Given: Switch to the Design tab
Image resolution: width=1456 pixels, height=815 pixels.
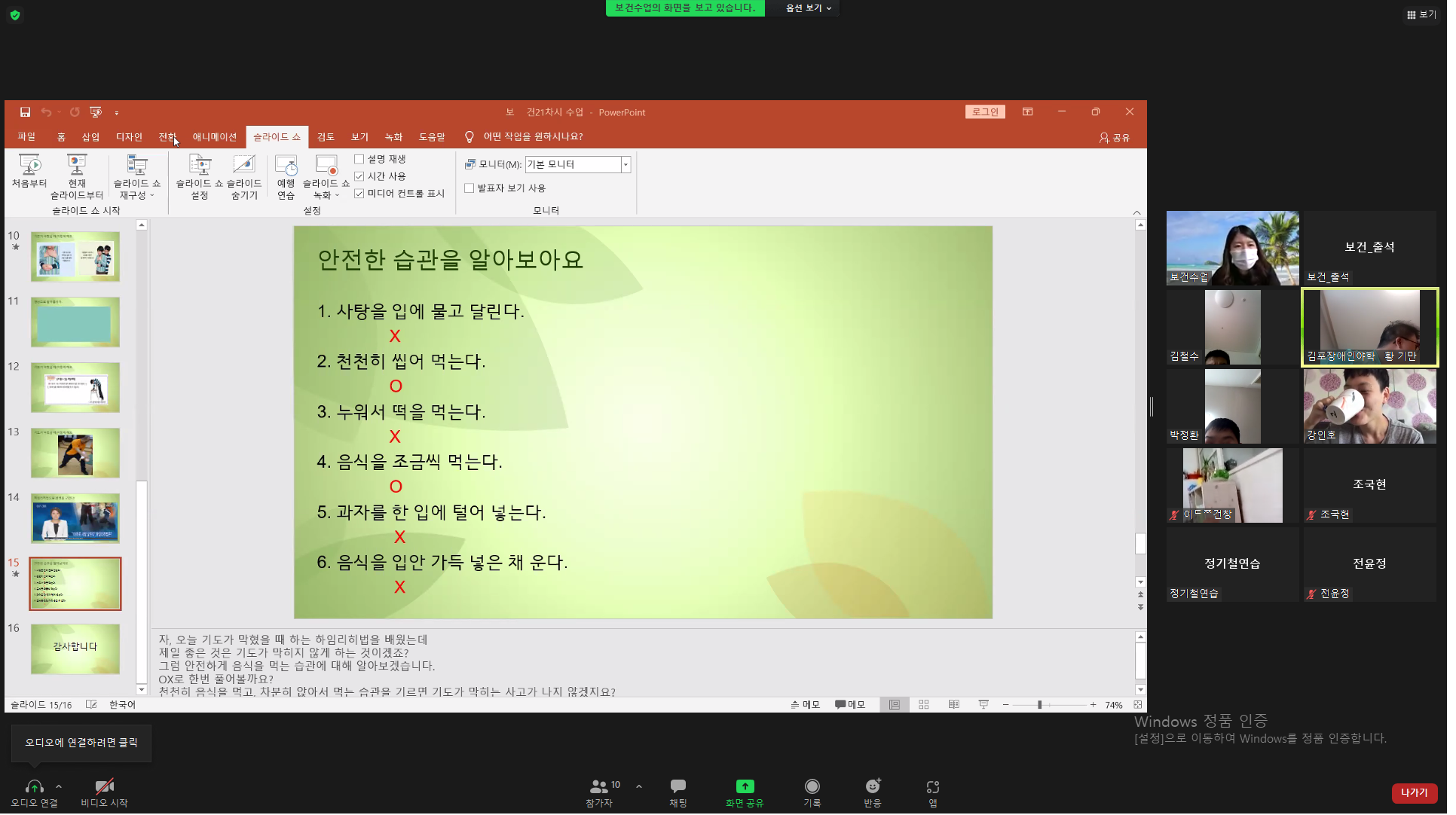Looking at the screenshot, I should point(130,137).
